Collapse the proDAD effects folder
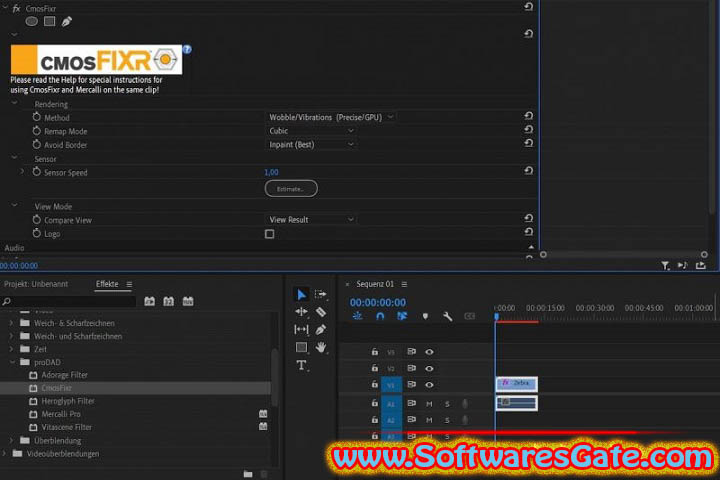This screenshot has height=480, width=720. (12, 362)
